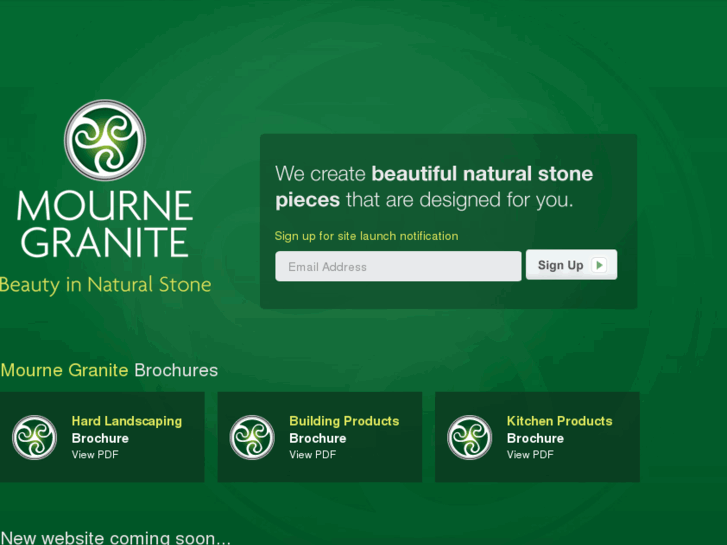Click the Sign Up button
The height and width of the screenshot is (545, 727).
pos(571,265)
